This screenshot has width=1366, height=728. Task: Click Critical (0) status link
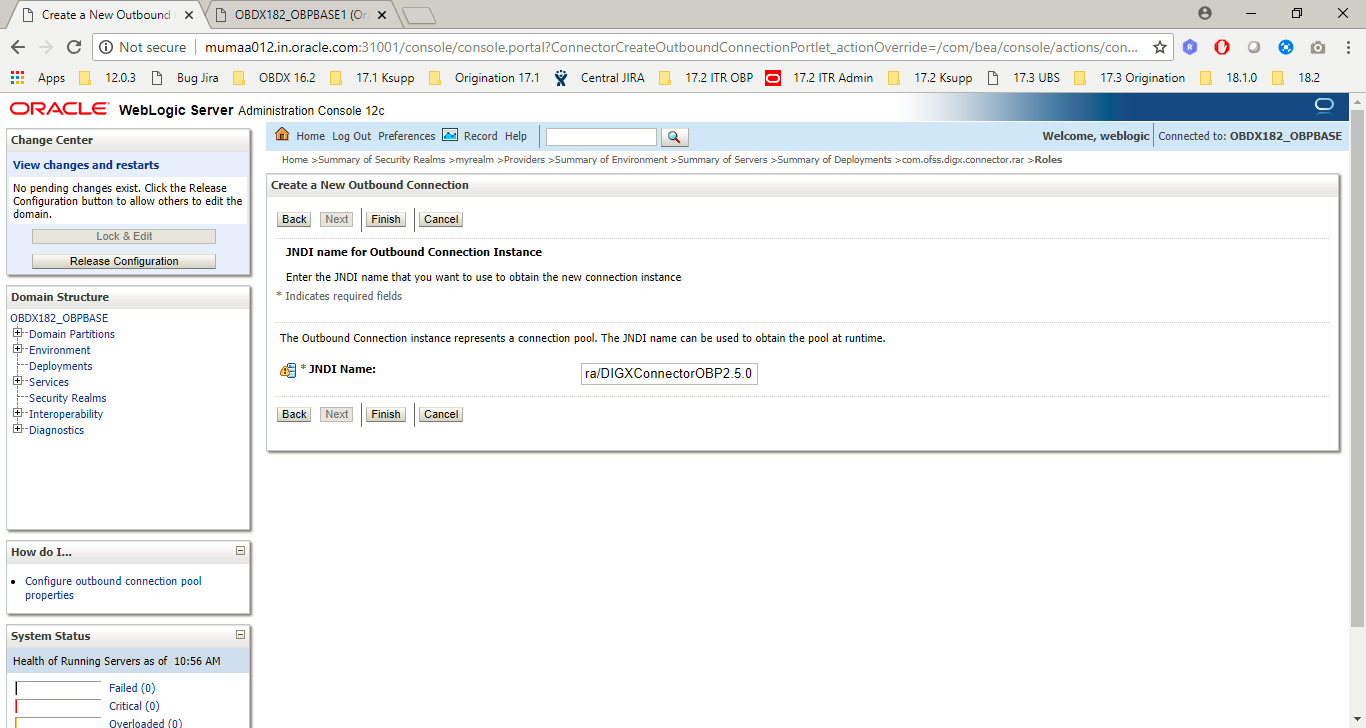coord(134,706)
